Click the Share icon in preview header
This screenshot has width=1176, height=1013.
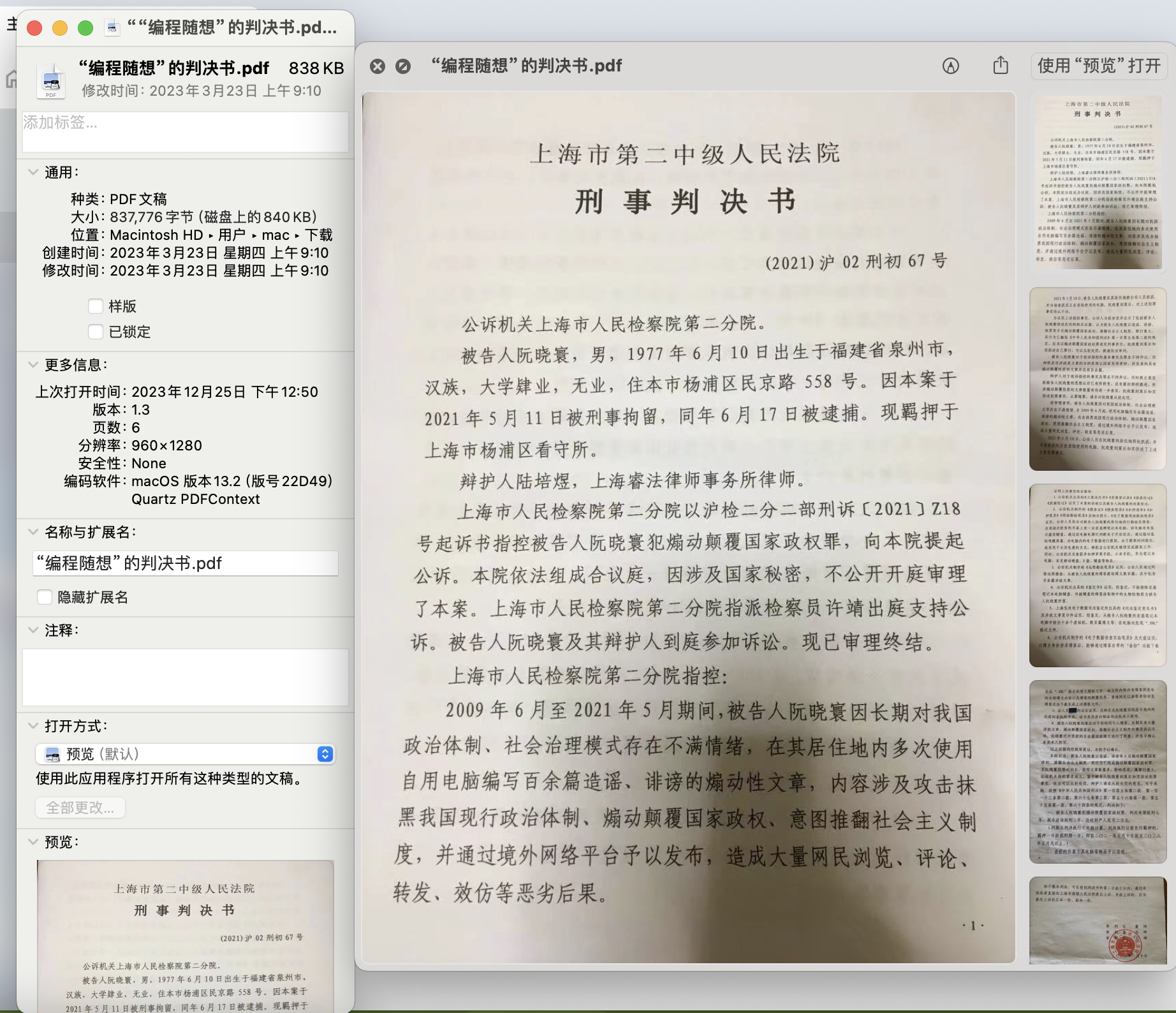(1001, 65)
